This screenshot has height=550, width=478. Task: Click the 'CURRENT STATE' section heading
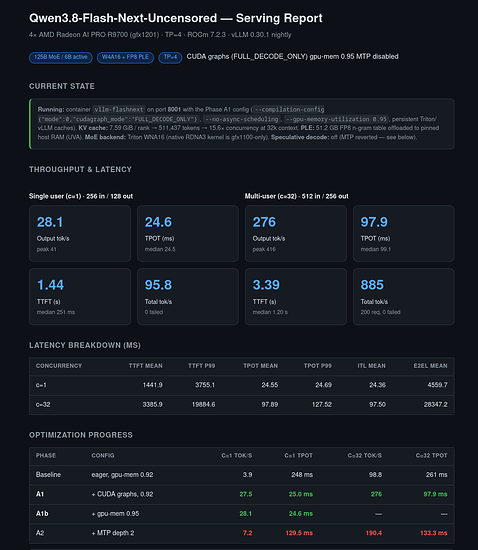tap(62, 86)
